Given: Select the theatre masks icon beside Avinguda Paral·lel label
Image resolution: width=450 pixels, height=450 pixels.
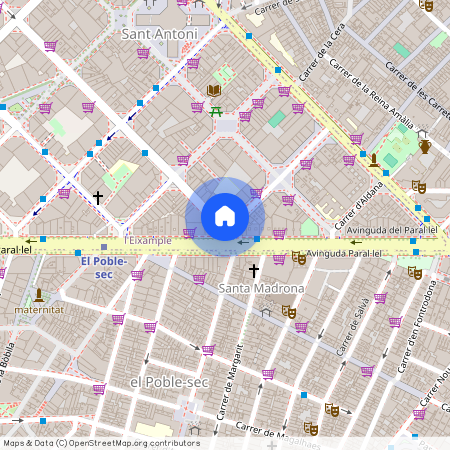Looking at the screenshot, I should (x=299, y=258).
